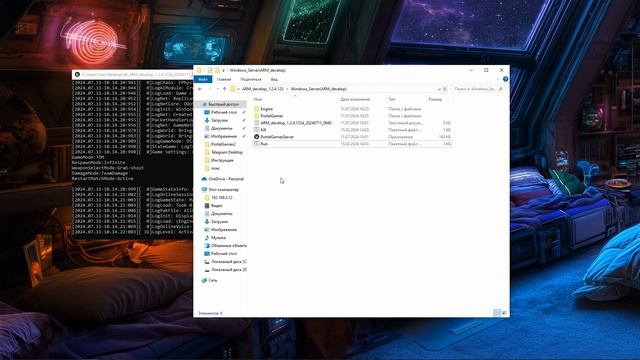
Task: Click the Windows_Server(ARM_develop) breadcrumb segment
Action: tap(319, 89)
